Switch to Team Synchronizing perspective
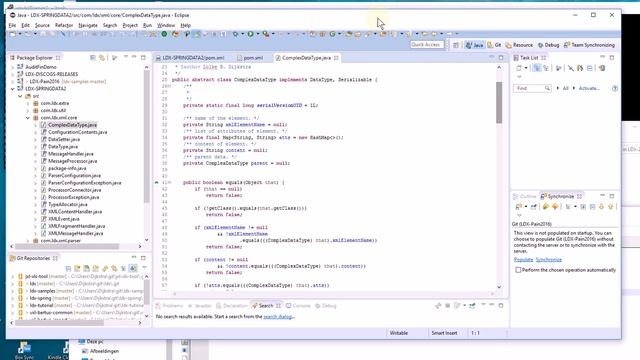Image resolution: width=640 pixels, height=360 pixels. point(589,45)
